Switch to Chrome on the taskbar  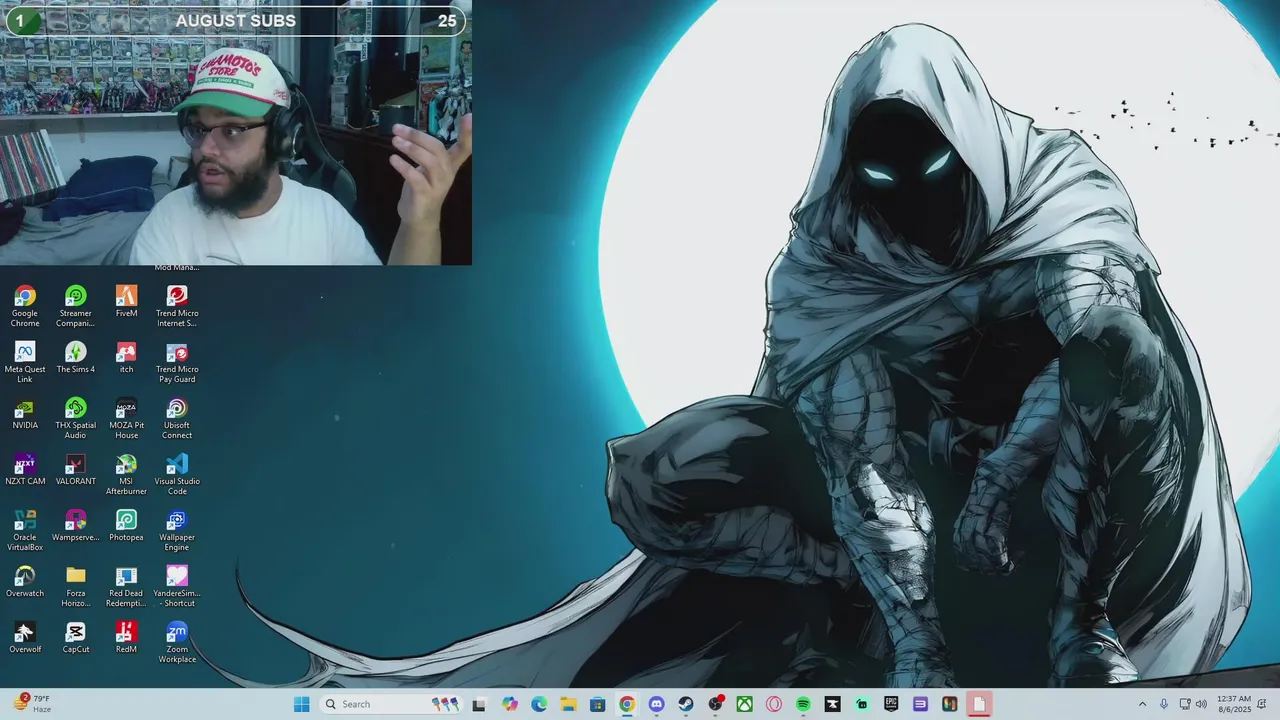point(627,704)
